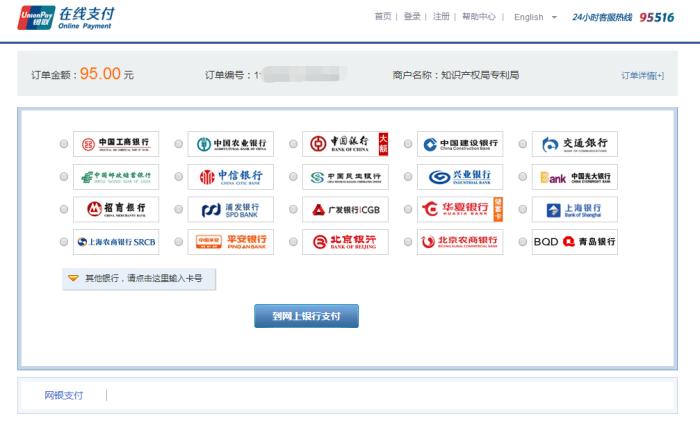Select the radio button for 平安银行
Screen dimensions: 700x421
(x=179, y=242)
